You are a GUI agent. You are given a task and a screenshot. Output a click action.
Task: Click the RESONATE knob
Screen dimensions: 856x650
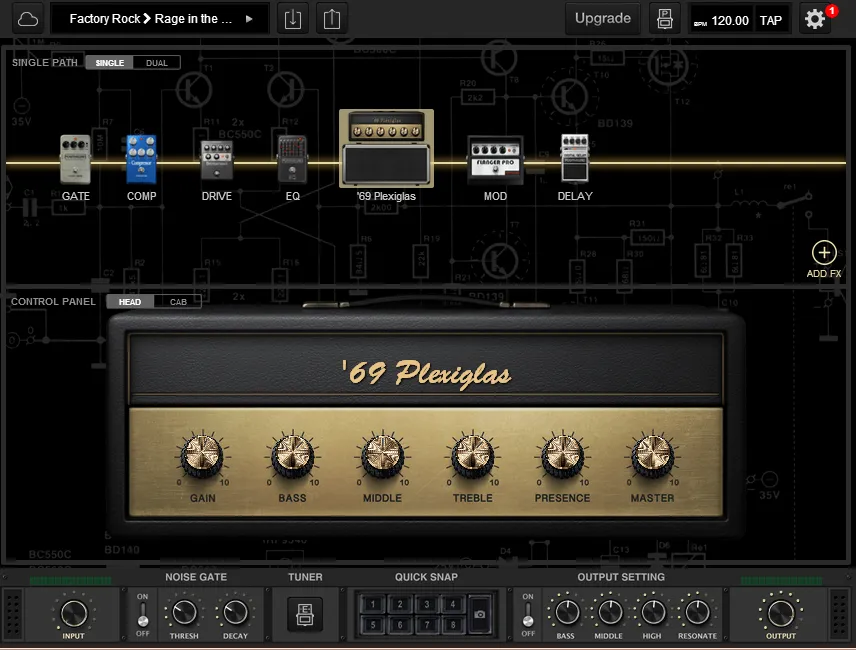click(x=697, y=612)
